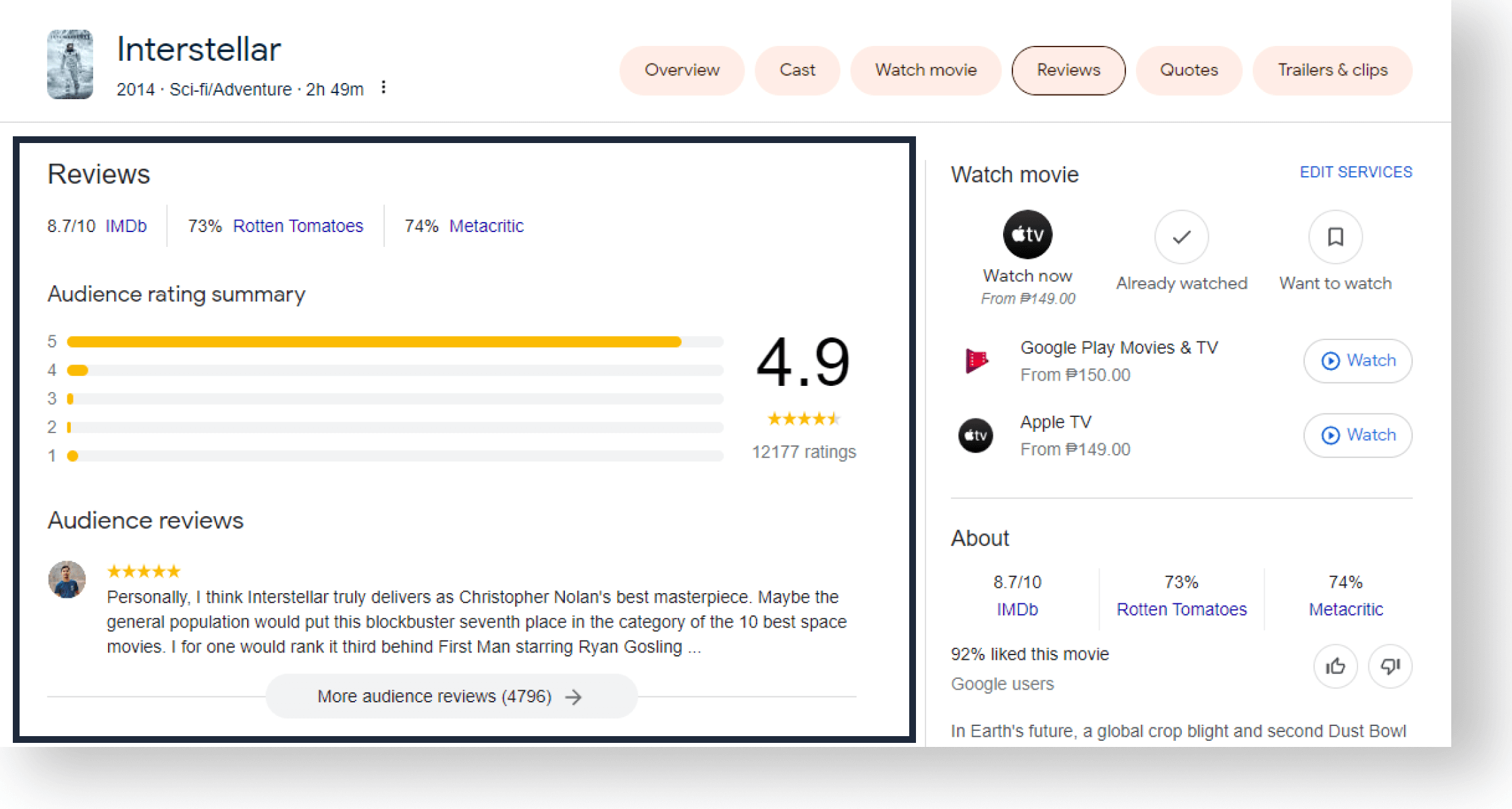Open the Rotten Tomatoes 73% rating link
This screenshot has height=809, width=1512.
tap(298, 225)
